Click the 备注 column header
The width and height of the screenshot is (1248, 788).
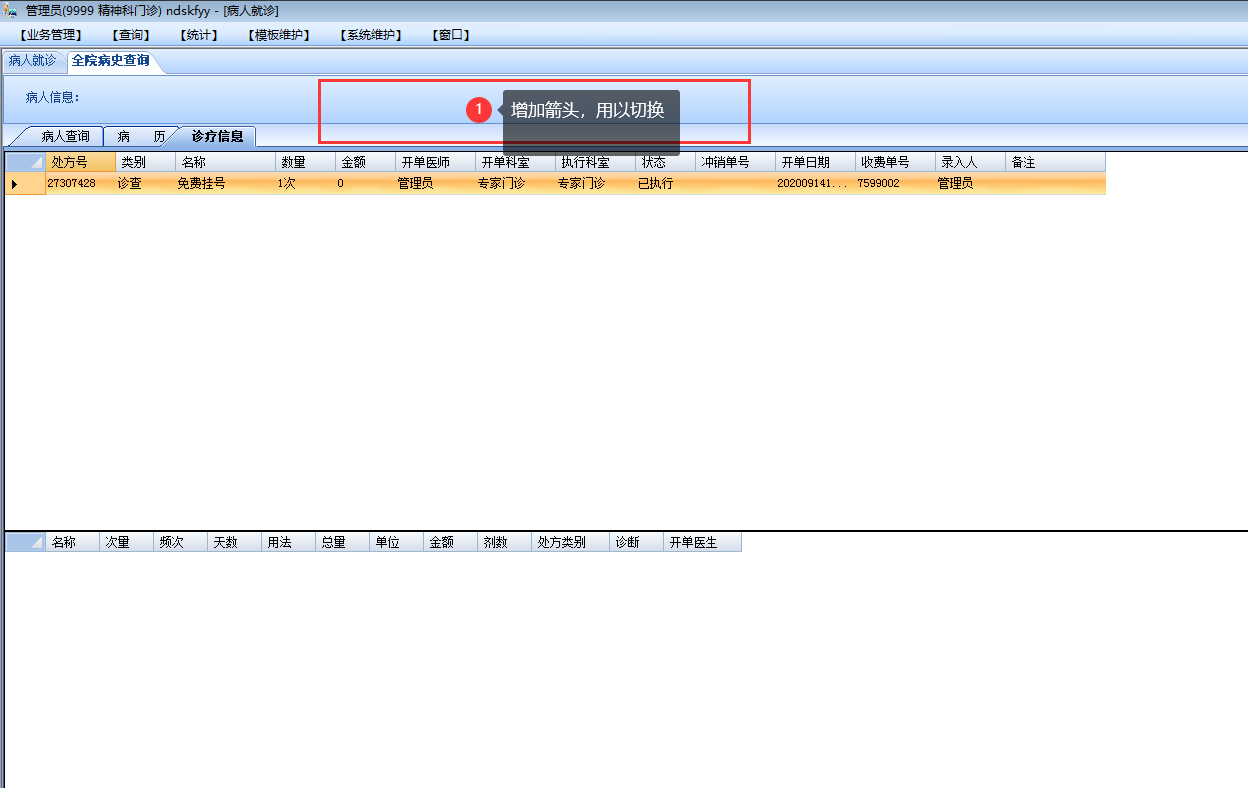point(1055,162)
